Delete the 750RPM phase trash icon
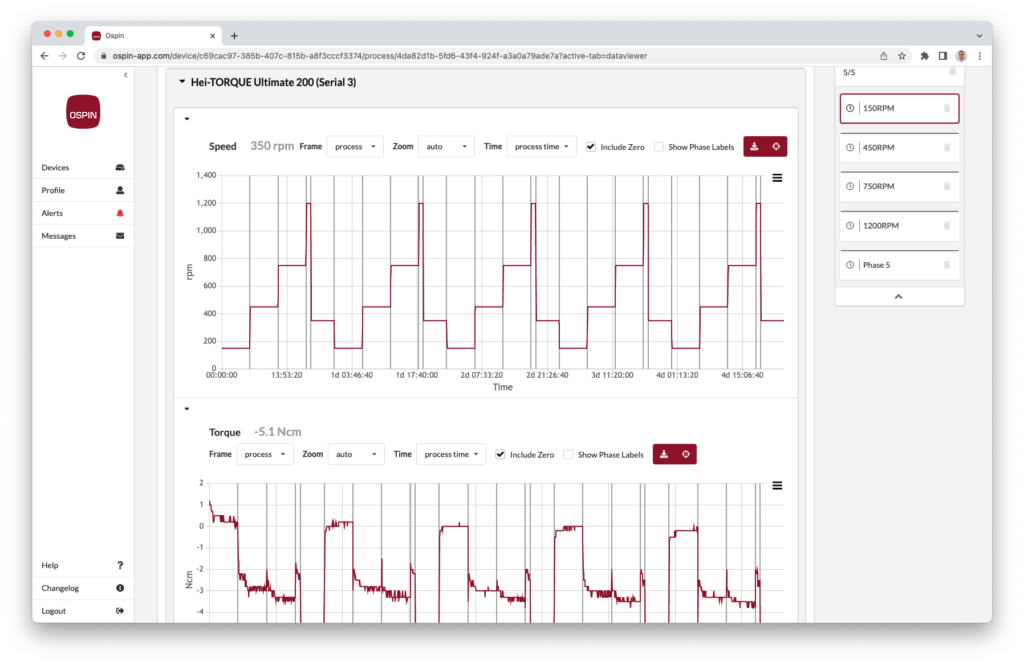 (x=946, y=186)
